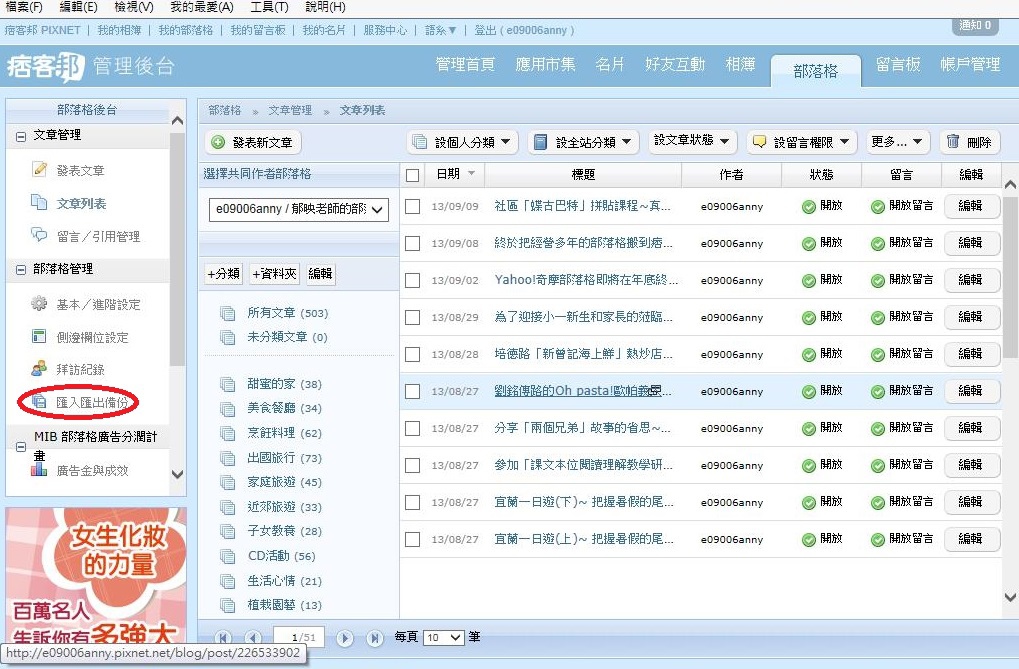Switch to the 帳戶管理 tab
This screenshot has height=669, width=1019.
point(970,64)
